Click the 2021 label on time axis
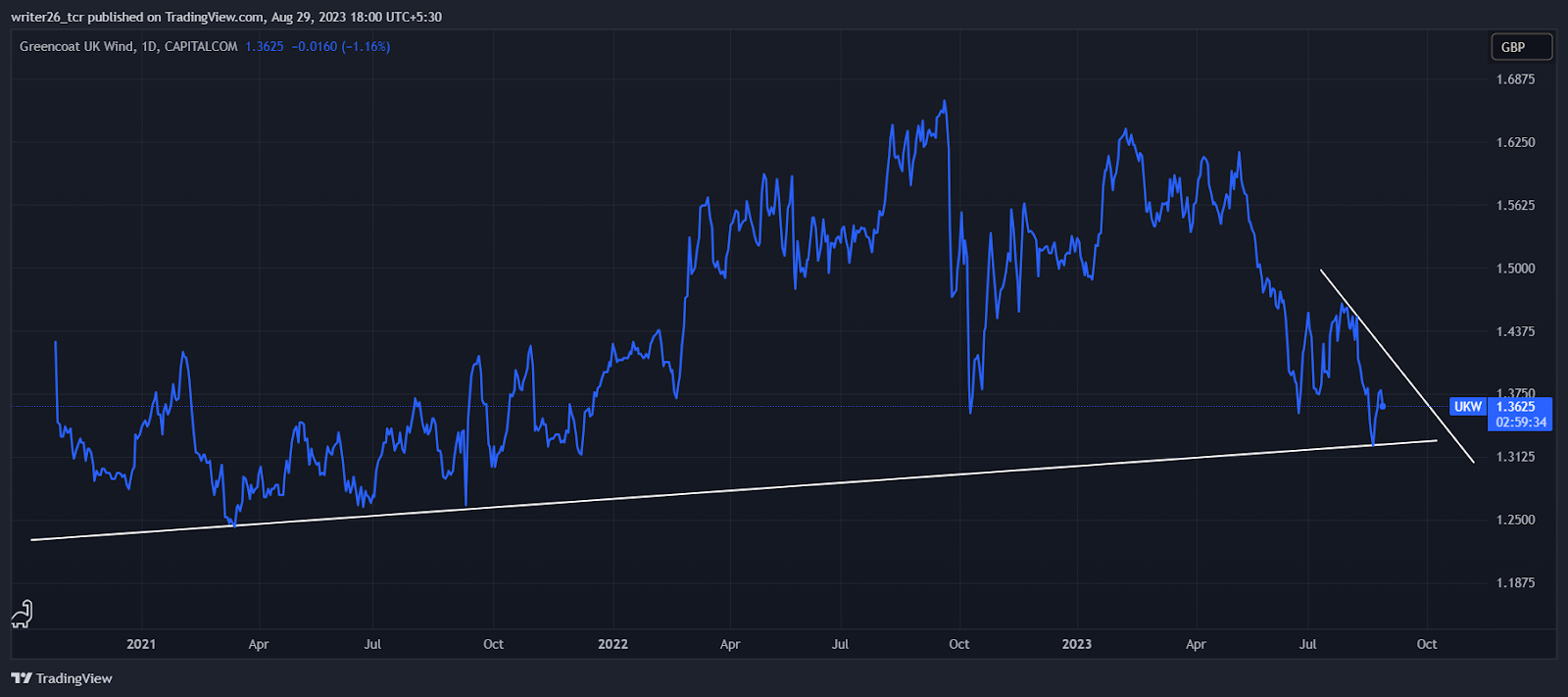The height and width of the screenshot is (697, 1568). [x=141, y=644]
